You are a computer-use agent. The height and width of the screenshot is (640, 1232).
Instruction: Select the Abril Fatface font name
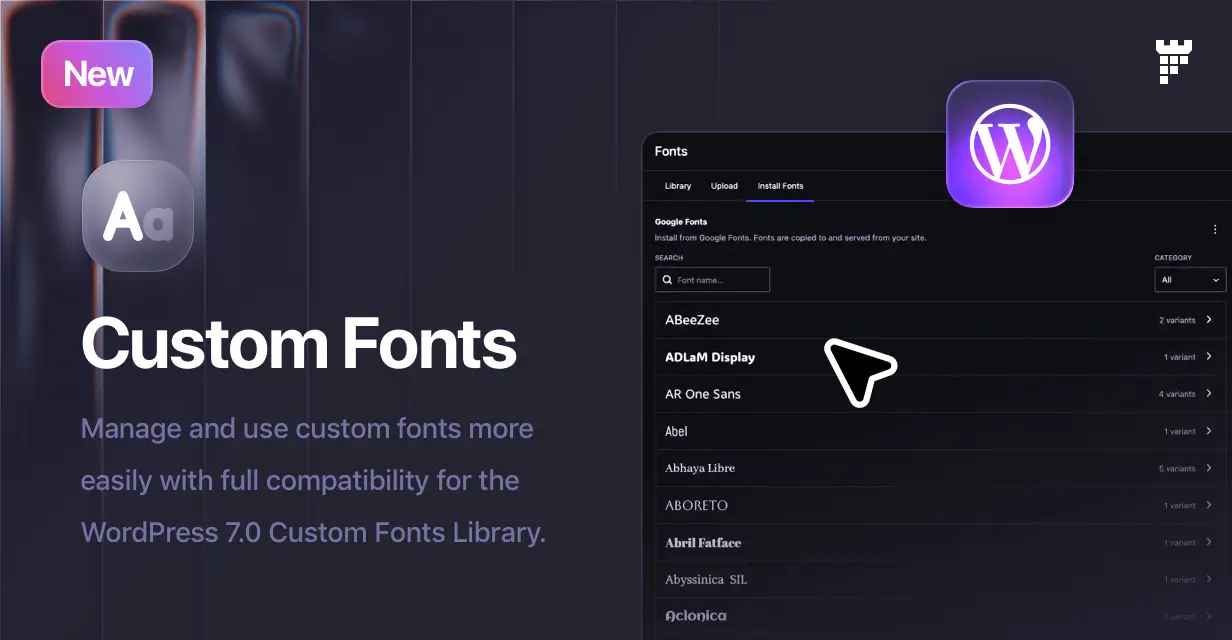(x=703, y=542)
